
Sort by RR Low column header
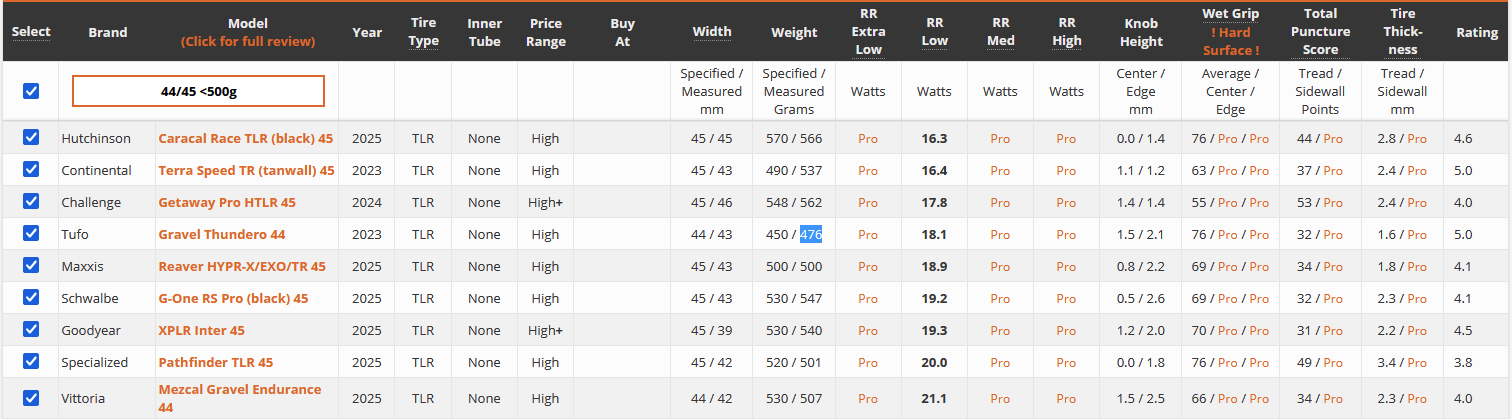tap(934, 32)
